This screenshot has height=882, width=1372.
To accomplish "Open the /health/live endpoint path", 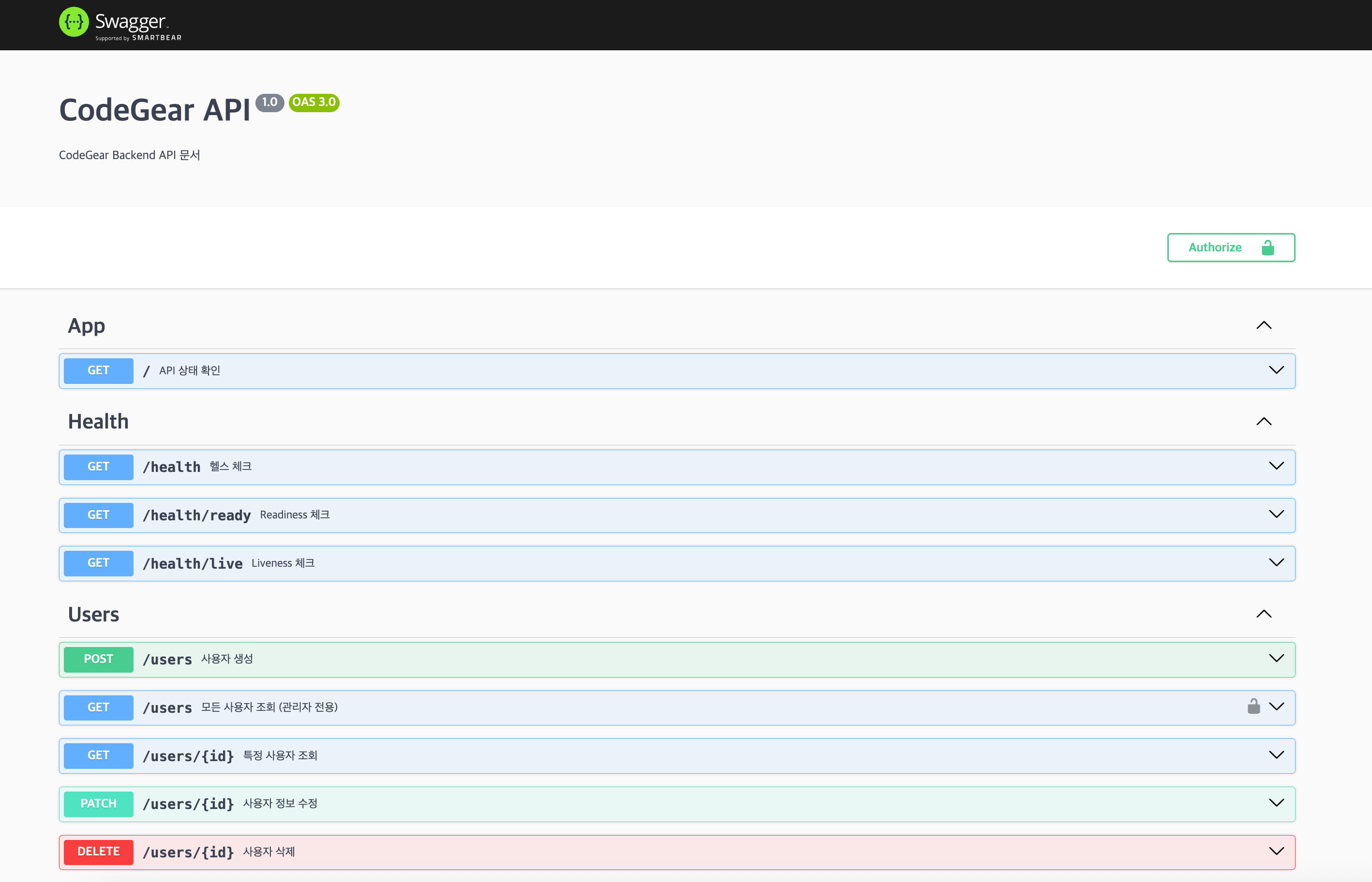I will pyautogui.click(x=193, y=563).
